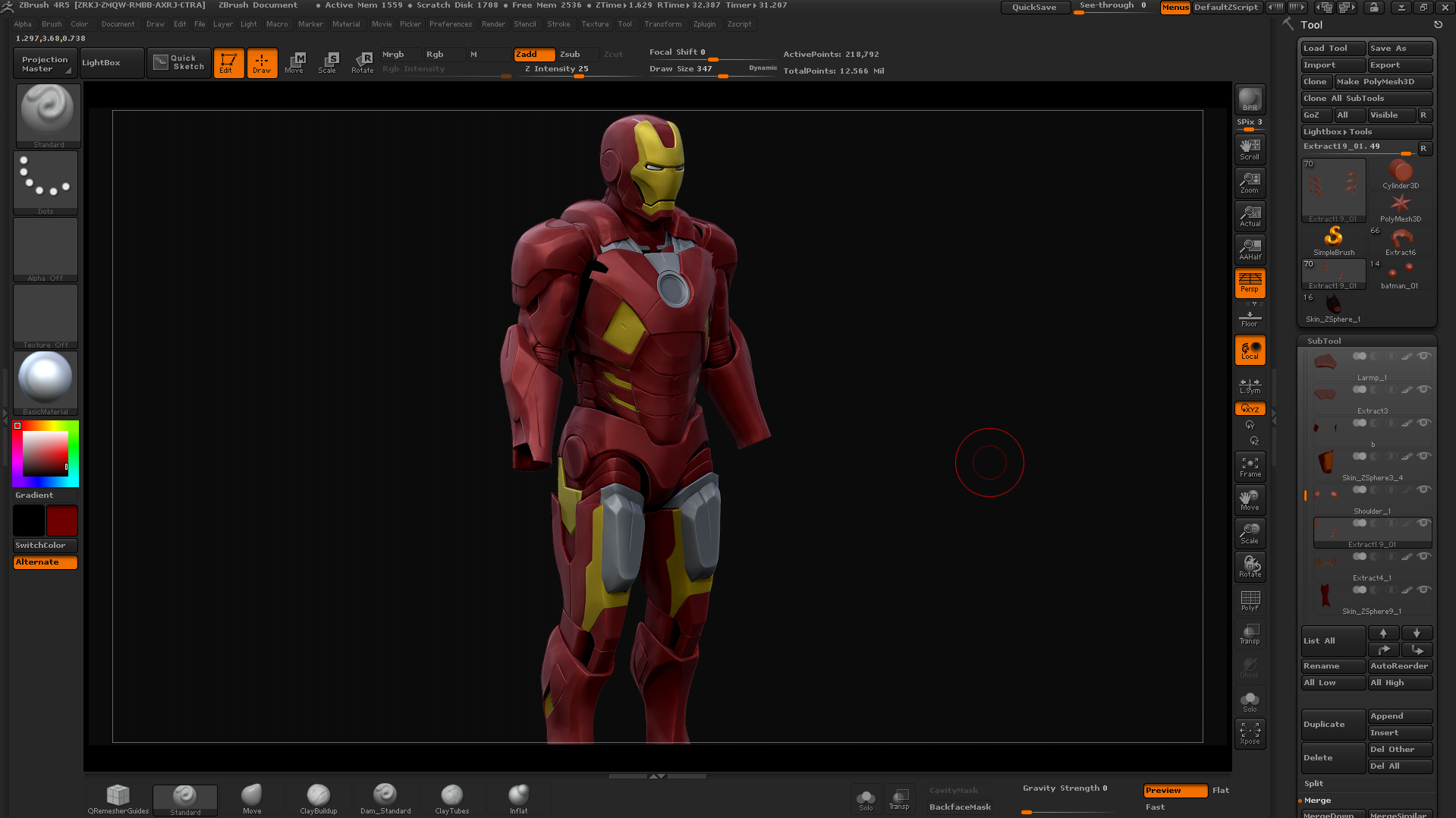
Task: Select the Inflat brush
Action: pos(519,800)
